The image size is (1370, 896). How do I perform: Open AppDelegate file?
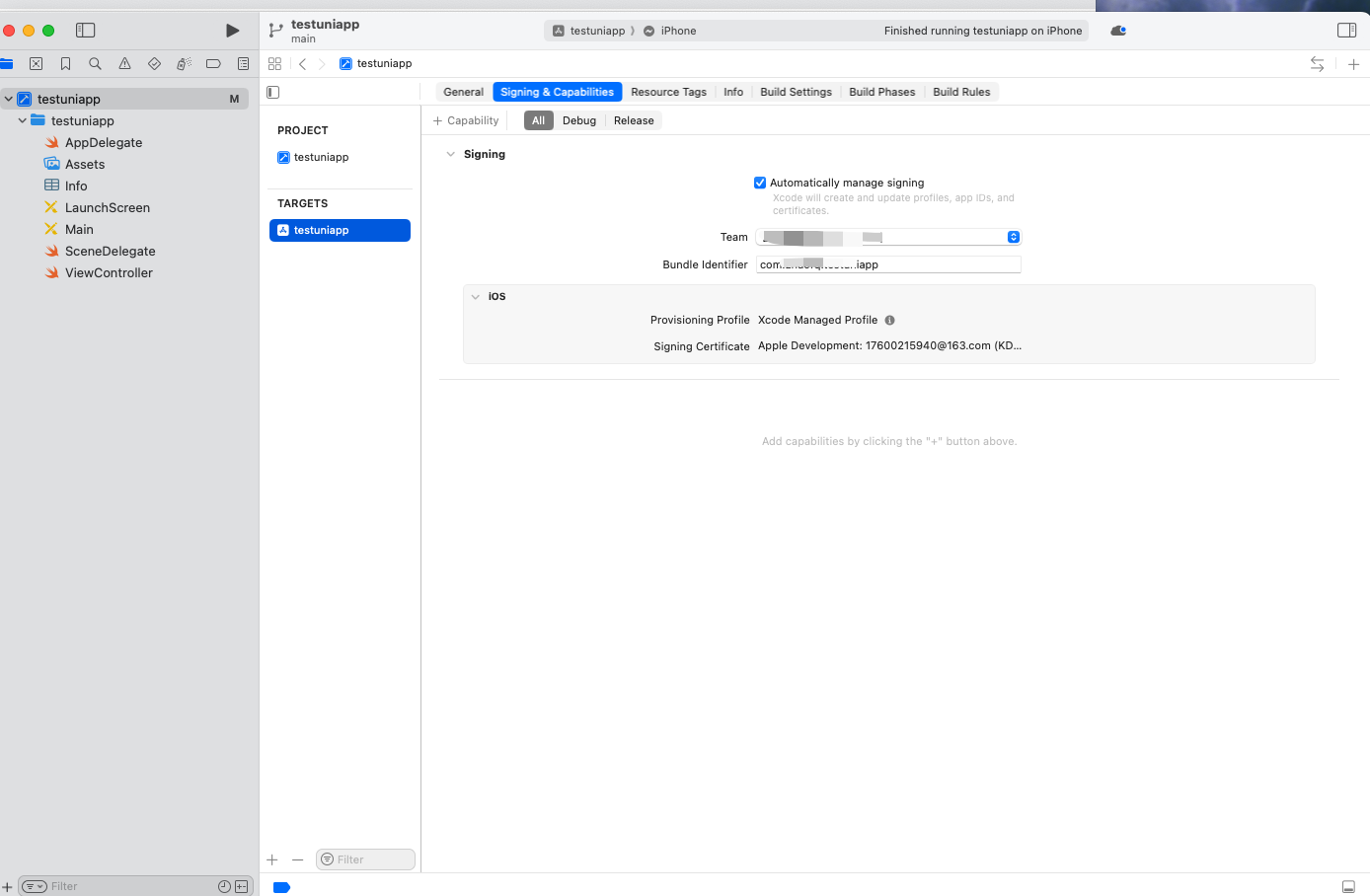(104, 142)
